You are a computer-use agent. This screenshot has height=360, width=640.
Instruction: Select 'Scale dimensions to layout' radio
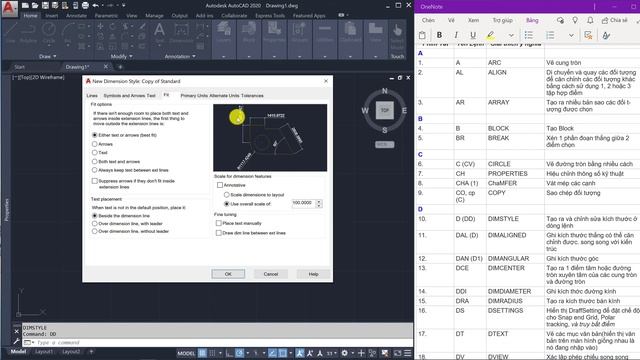tap(227, 195)
